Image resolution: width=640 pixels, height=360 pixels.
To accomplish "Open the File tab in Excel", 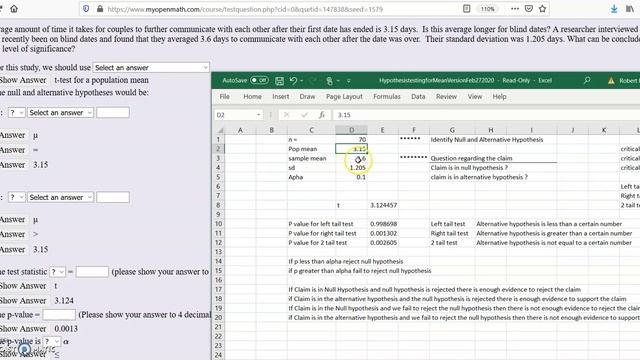I will 224,97.
